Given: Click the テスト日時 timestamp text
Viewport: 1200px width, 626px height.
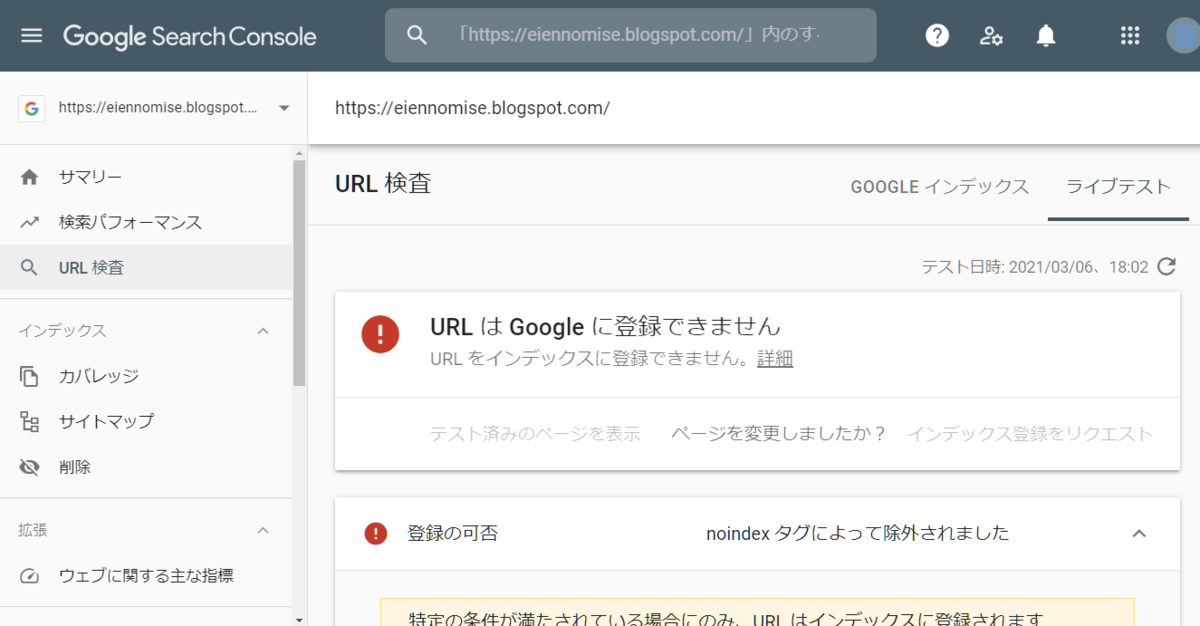Looking at the screenshot, I should (1035, 267).
